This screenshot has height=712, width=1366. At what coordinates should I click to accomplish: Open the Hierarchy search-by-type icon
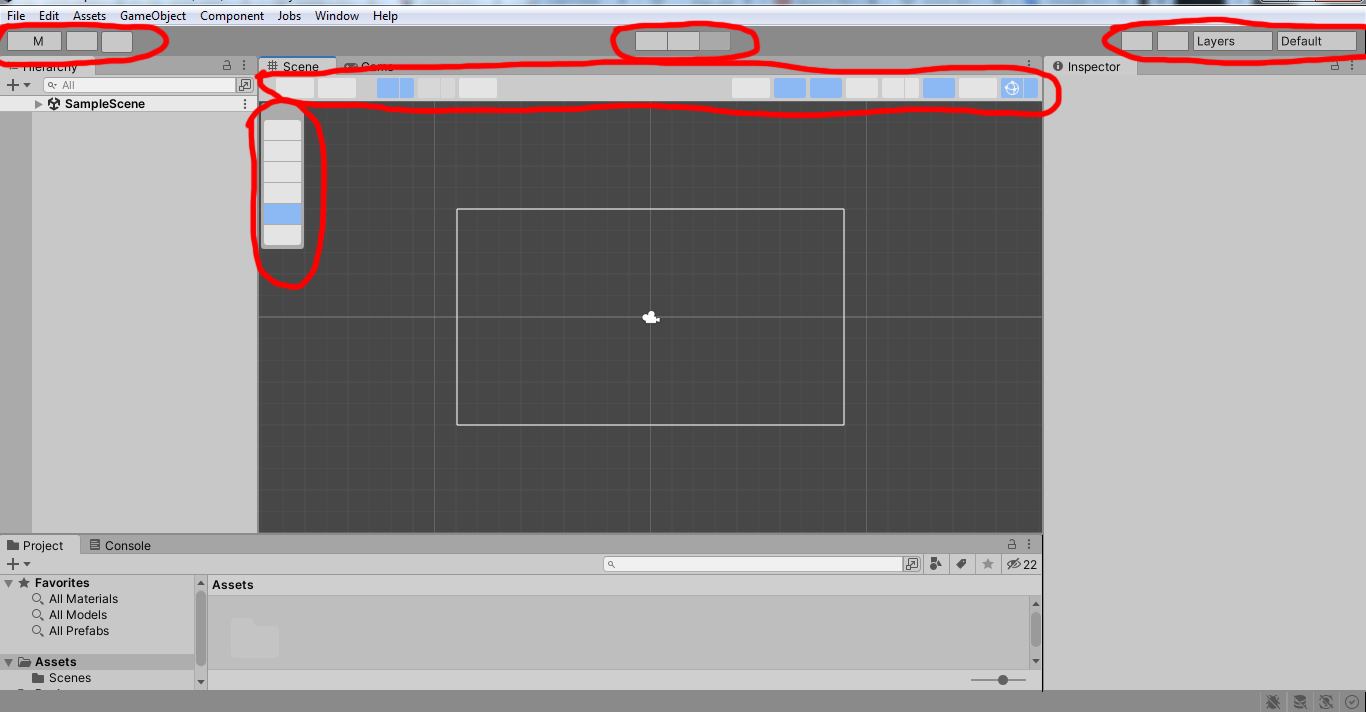coord(245,85)
